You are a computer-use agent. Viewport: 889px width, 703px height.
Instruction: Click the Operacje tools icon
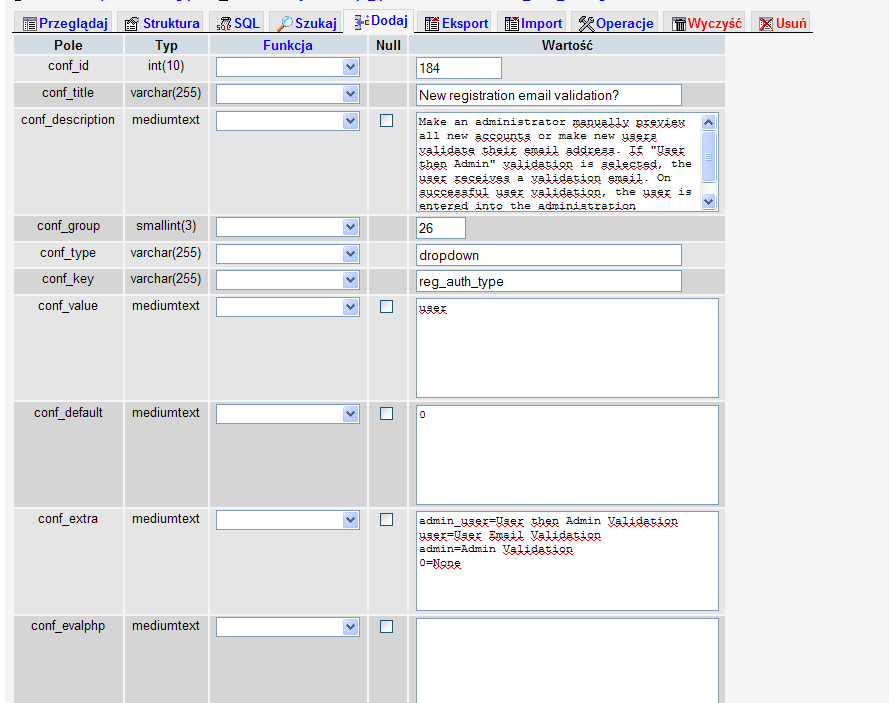(587, 24)
